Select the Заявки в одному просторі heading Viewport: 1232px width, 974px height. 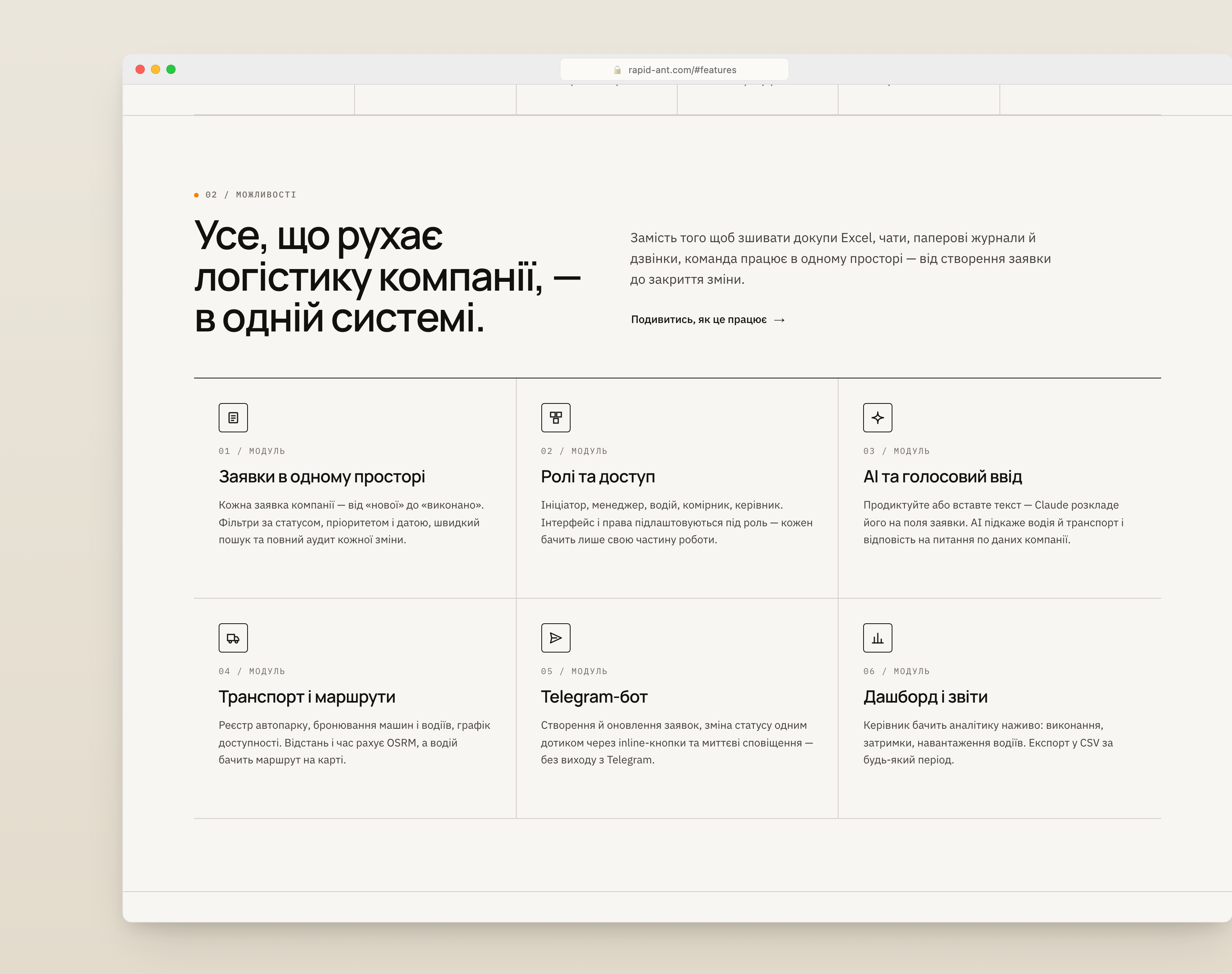[322, 476]
